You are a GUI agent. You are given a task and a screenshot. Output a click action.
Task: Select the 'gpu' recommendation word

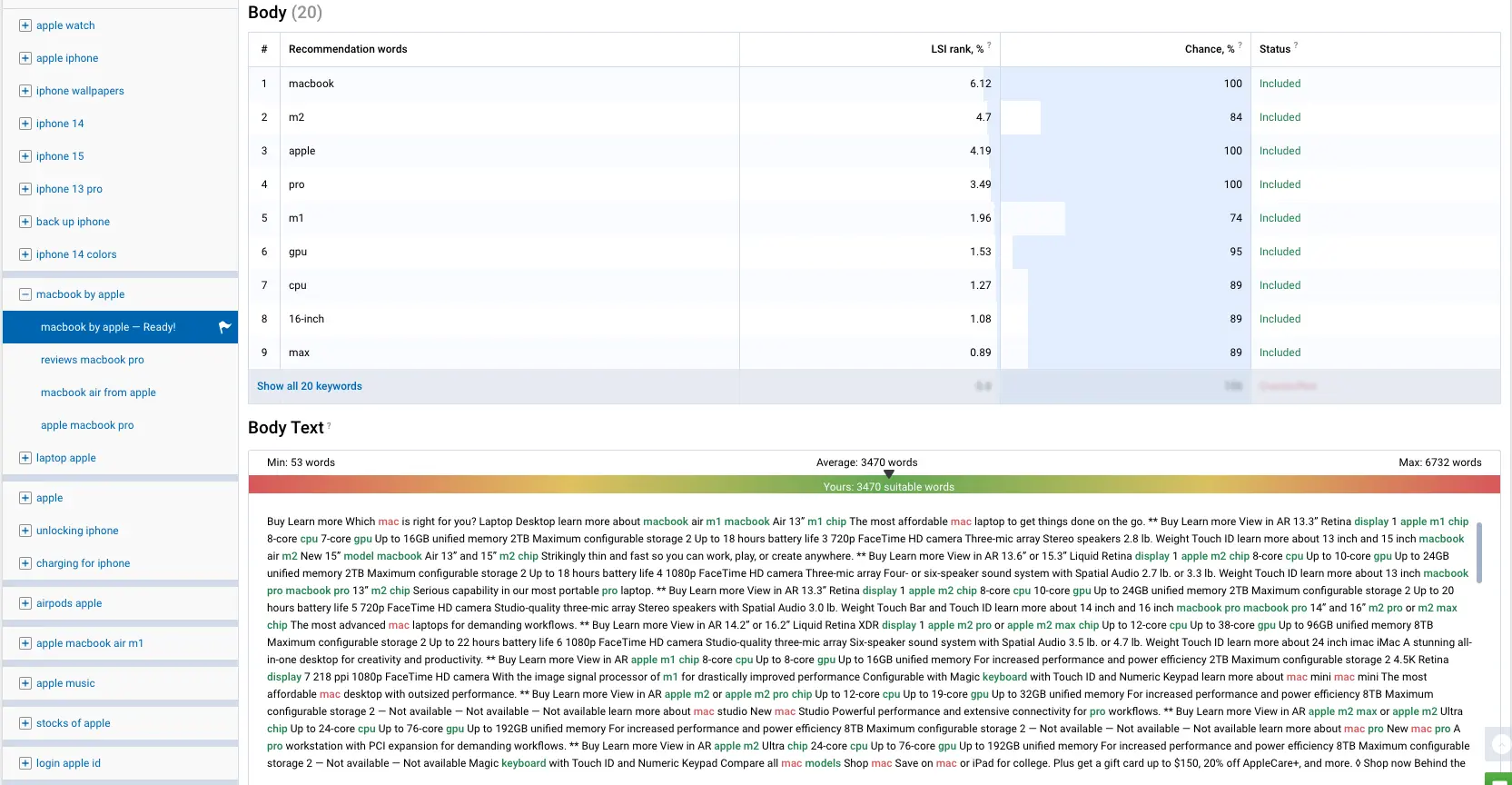click(x=298, y=252)
